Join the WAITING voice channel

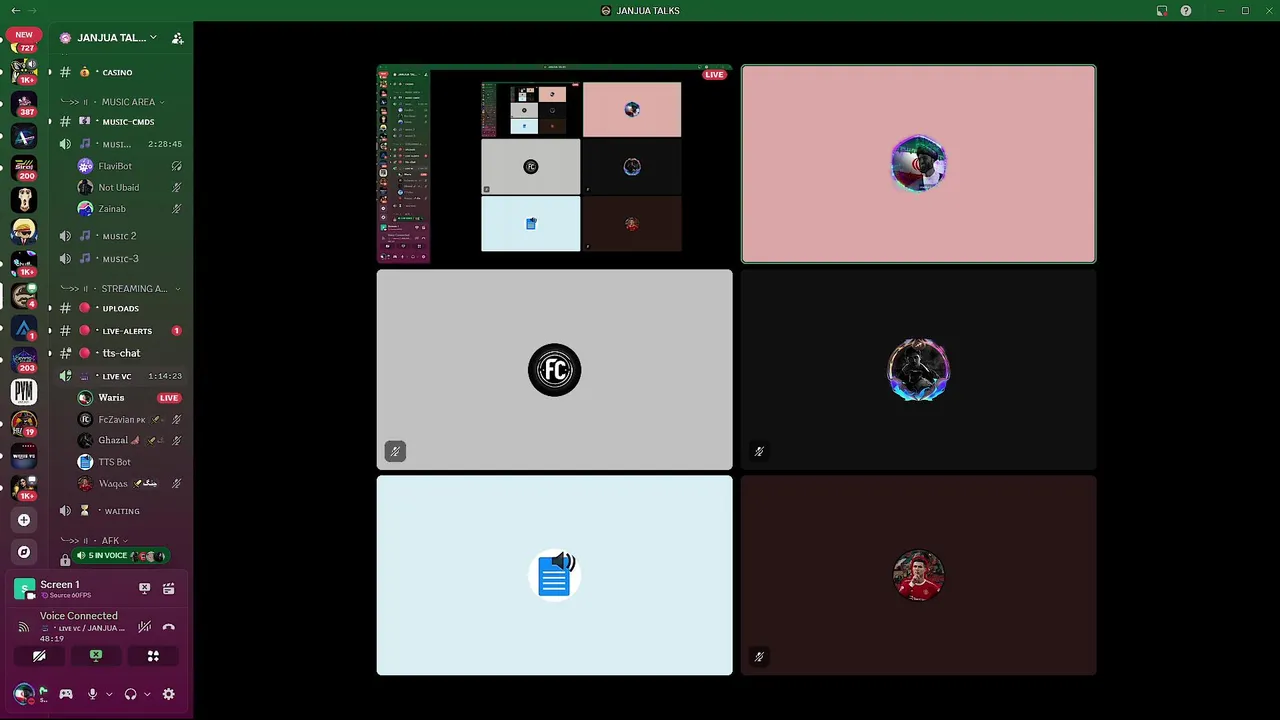(x=120, y=511)
